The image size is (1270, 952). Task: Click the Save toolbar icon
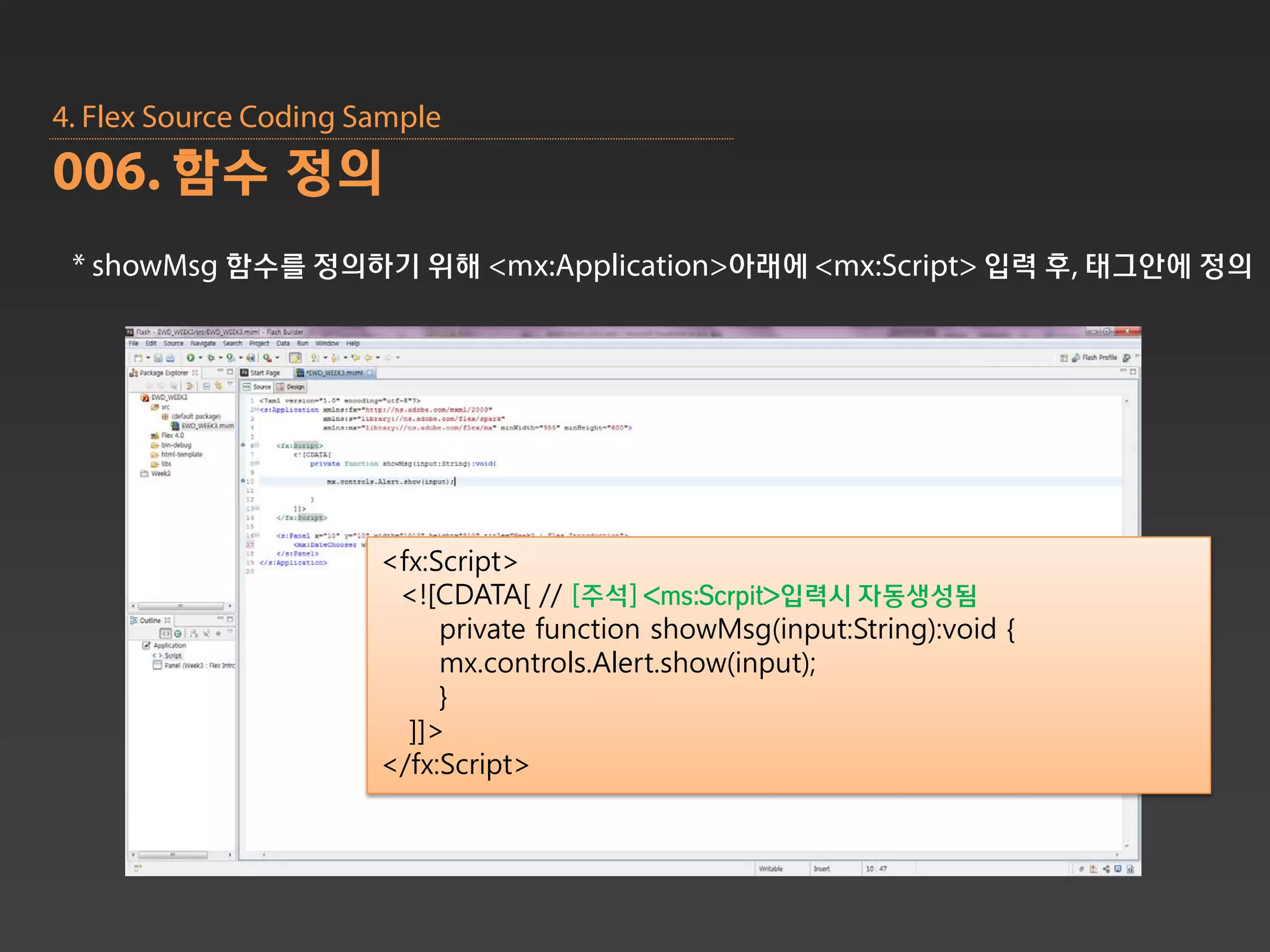click(159, 358)
